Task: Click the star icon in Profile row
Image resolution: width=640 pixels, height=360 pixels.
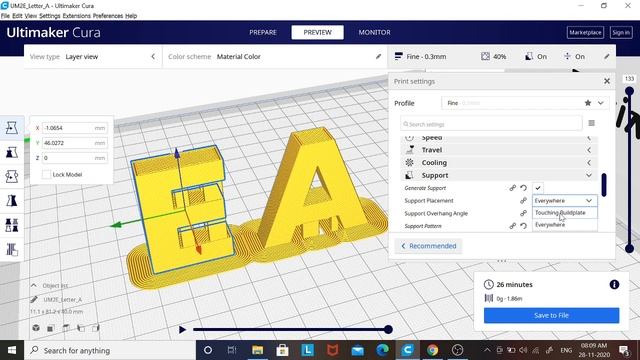Action: (x=588, y=103)
